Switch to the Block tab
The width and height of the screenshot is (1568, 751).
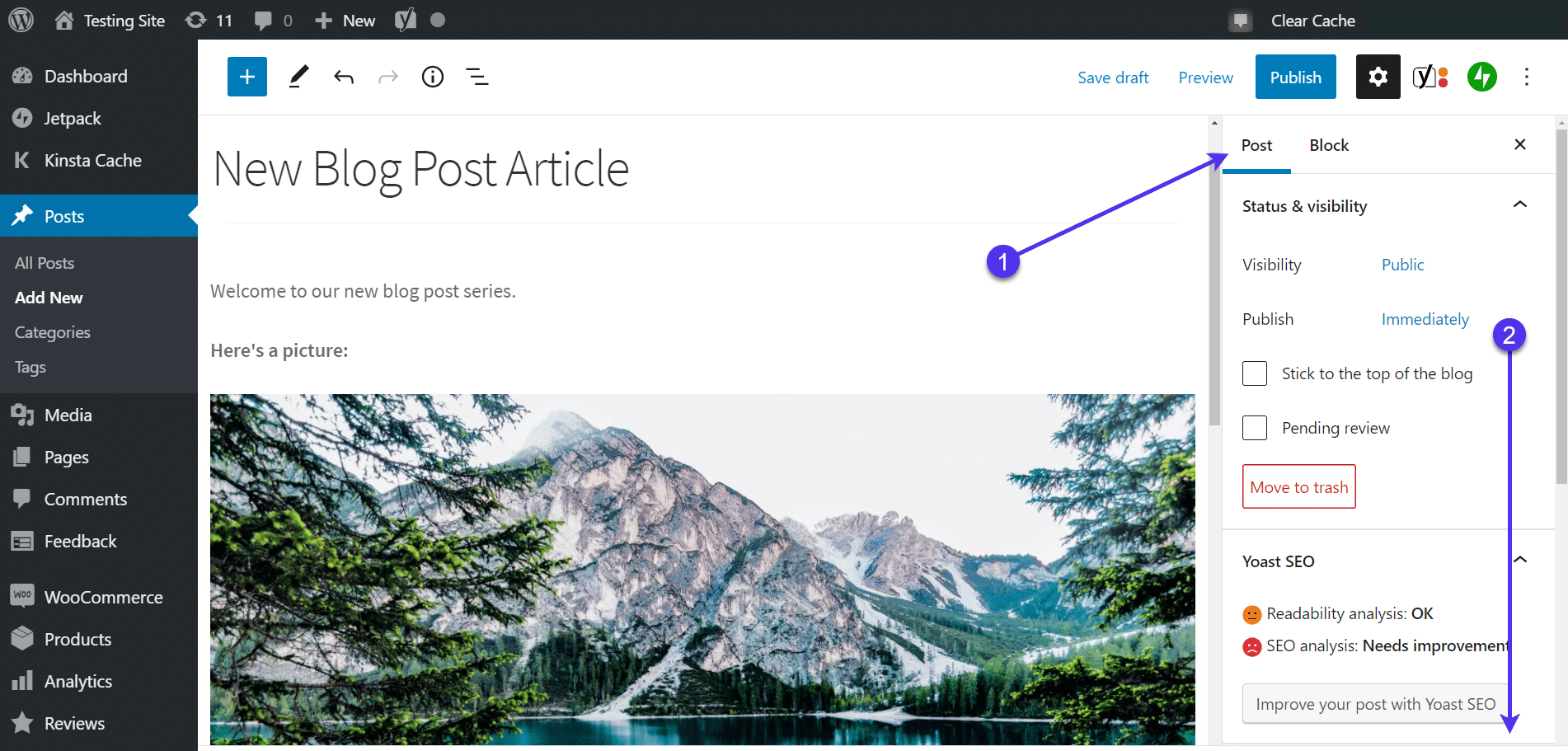pos(1328,144)
